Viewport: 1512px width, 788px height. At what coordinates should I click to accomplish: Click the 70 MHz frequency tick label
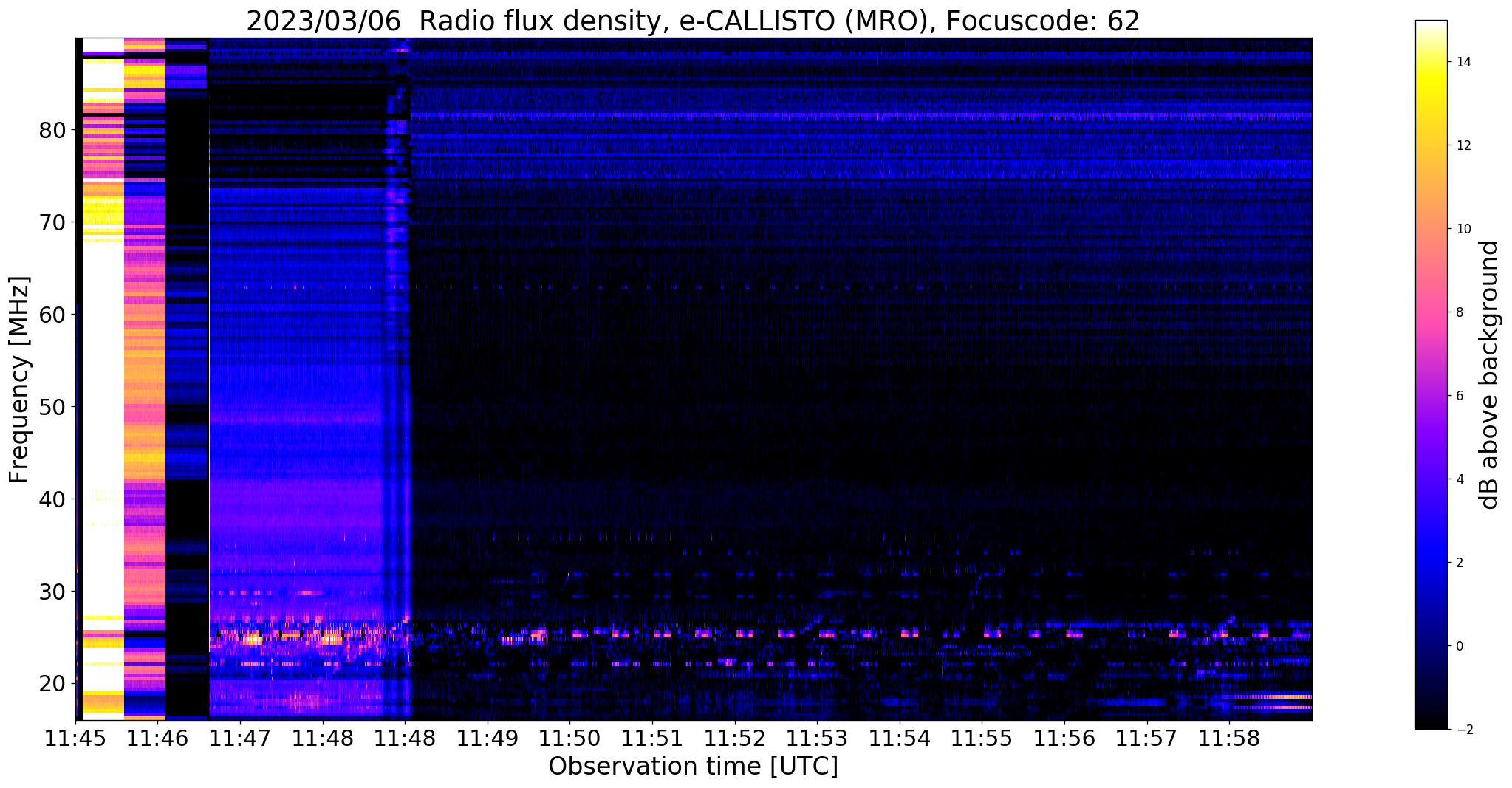(x=52, y=222)
